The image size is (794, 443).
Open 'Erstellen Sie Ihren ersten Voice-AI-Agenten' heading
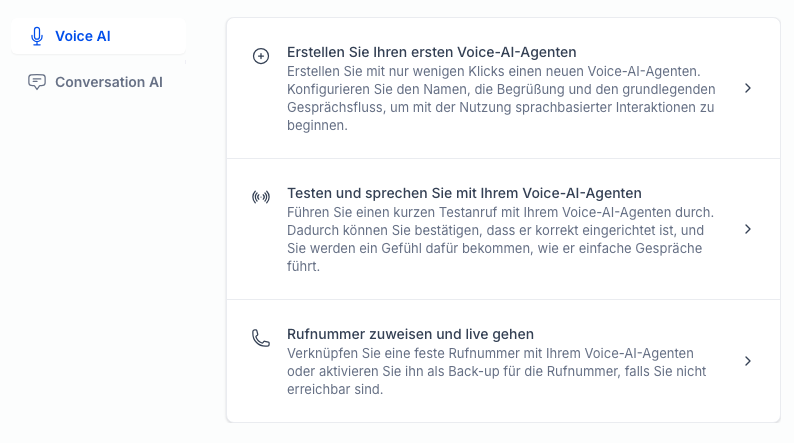432,51
